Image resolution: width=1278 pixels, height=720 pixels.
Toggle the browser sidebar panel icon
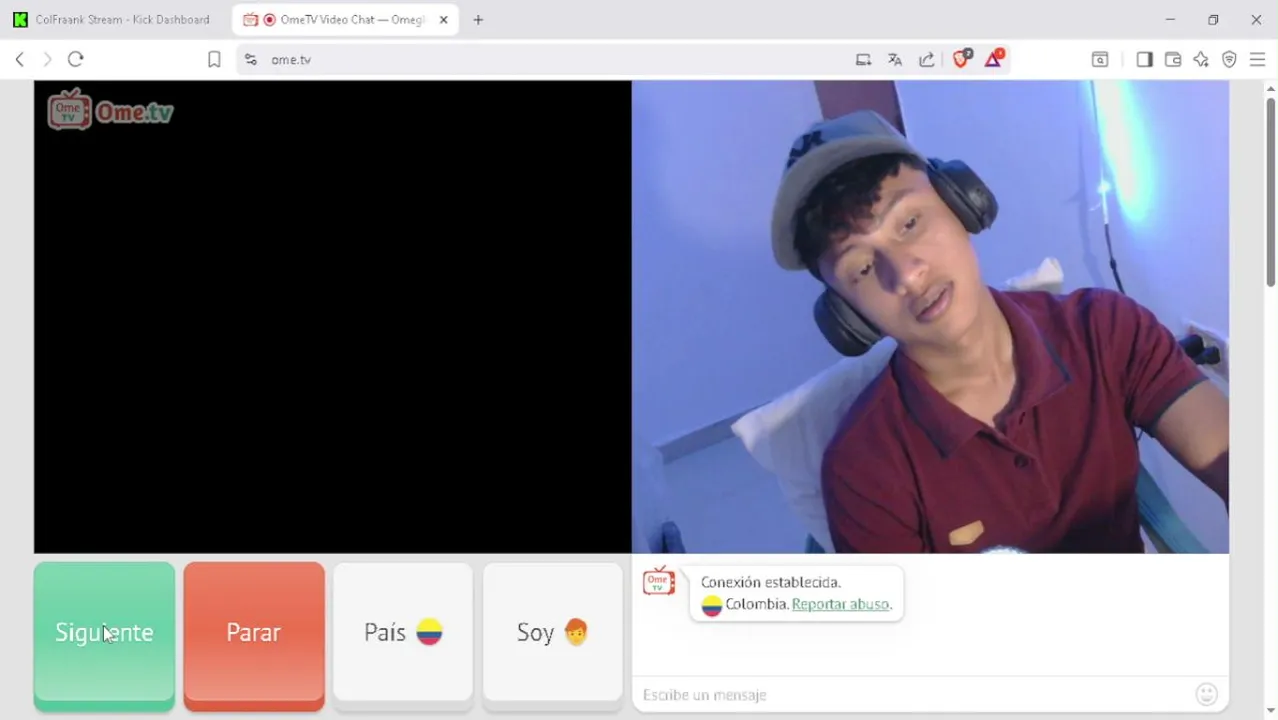1144,60
